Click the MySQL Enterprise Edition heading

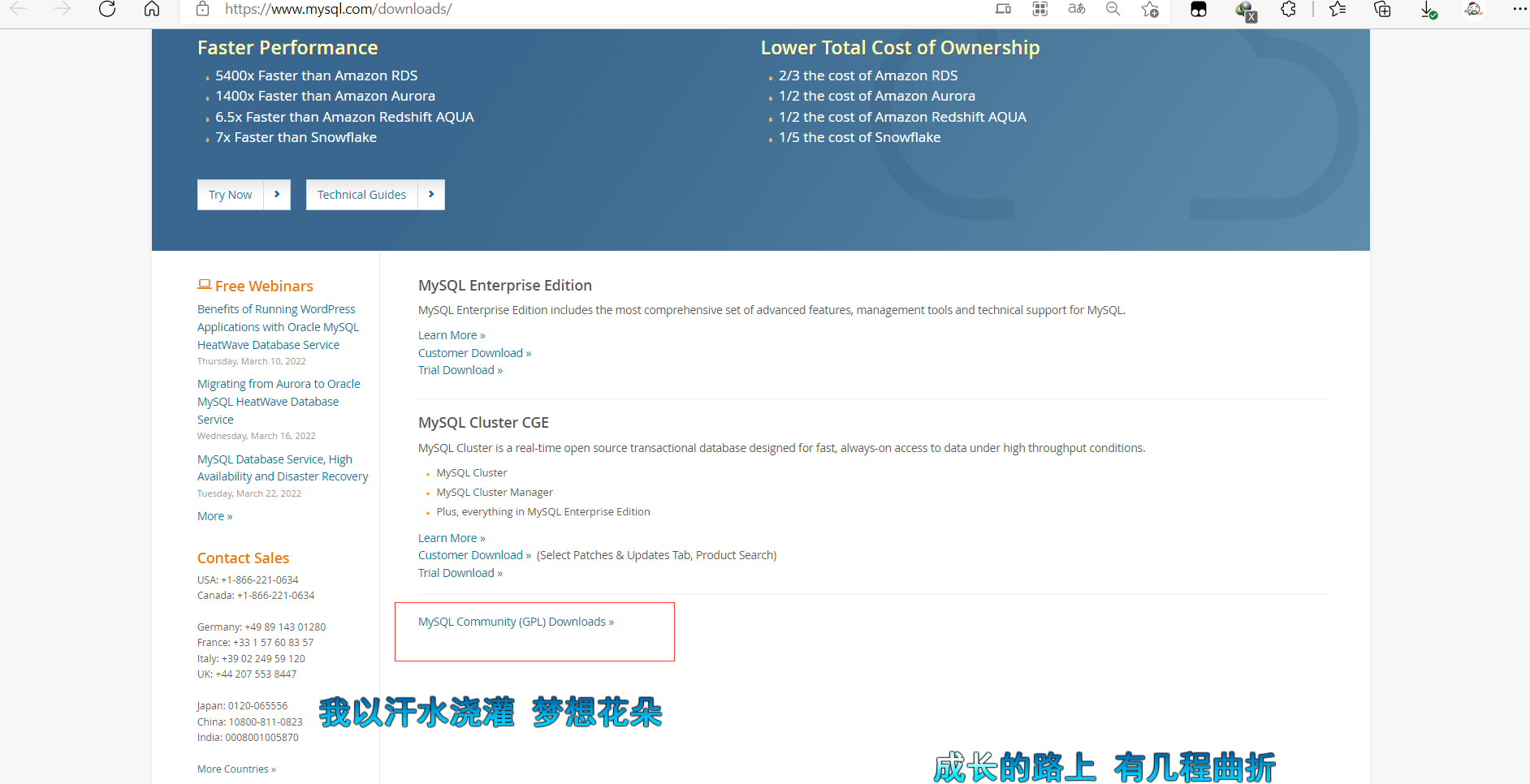point(505,286)
